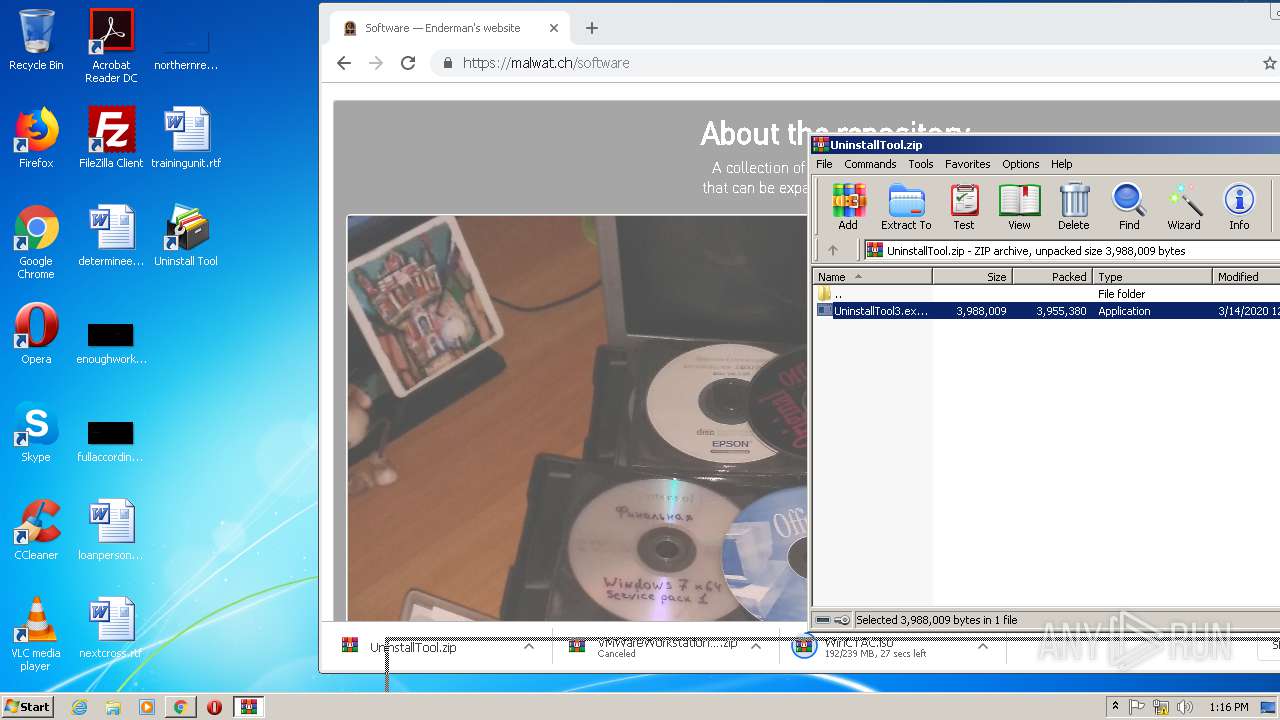The height and width of the screenshot is (720, 1280).
Task: Select trainingunit.rtf document on desktop
Action: 186,138
